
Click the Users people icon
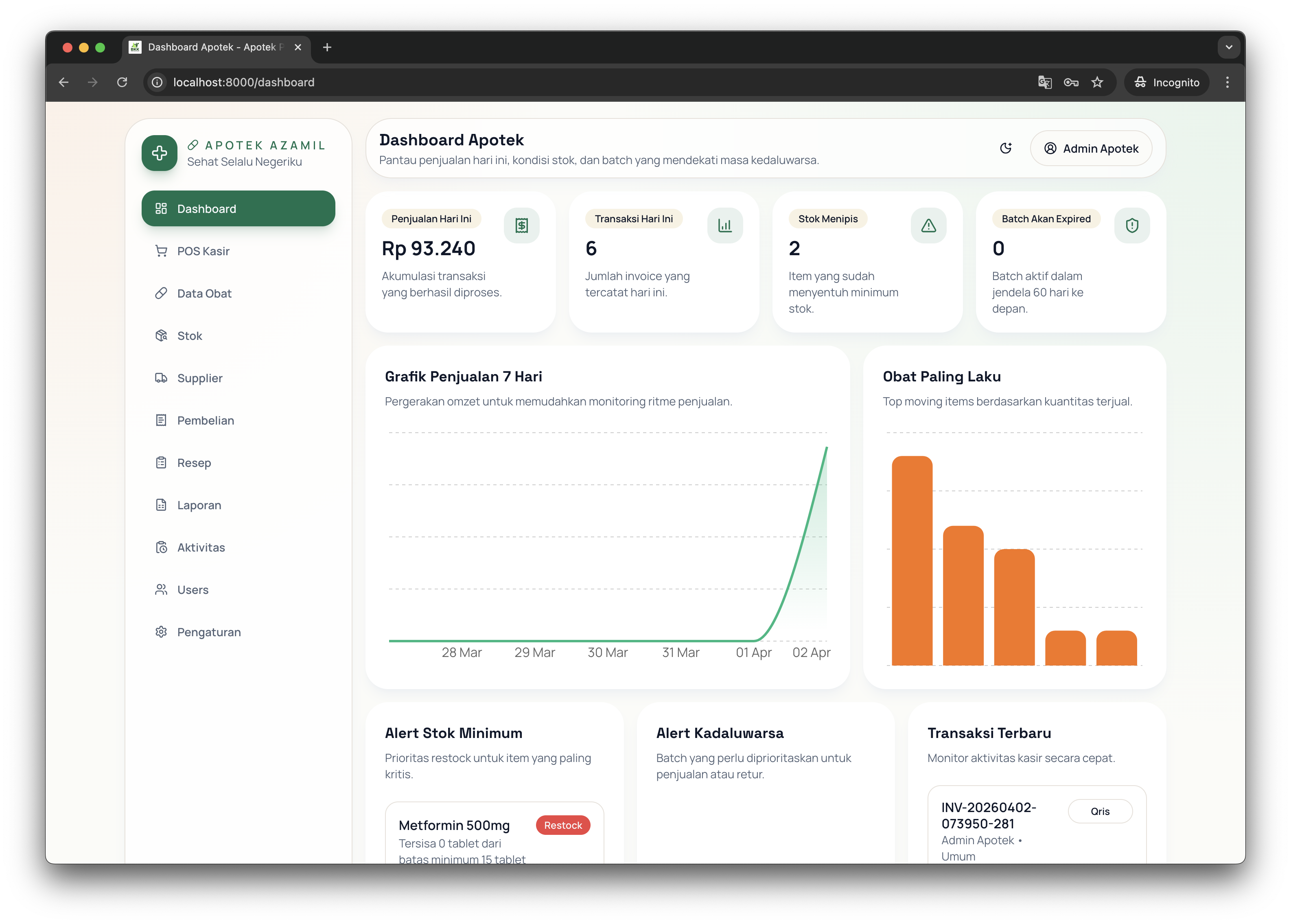tap(162, 590)
